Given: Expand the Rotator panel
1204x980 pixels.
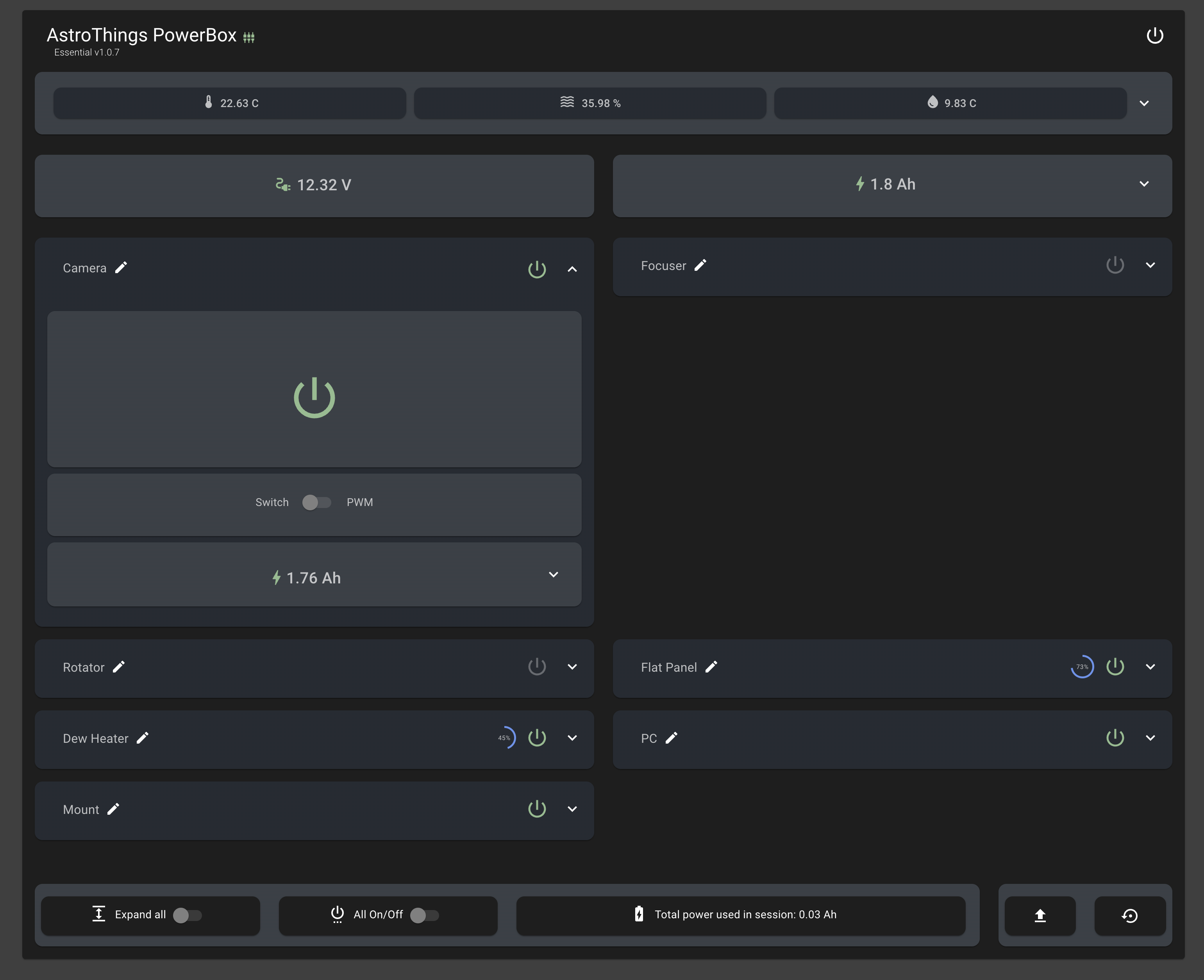Looking at the screenshot, I should pos(572,667).
